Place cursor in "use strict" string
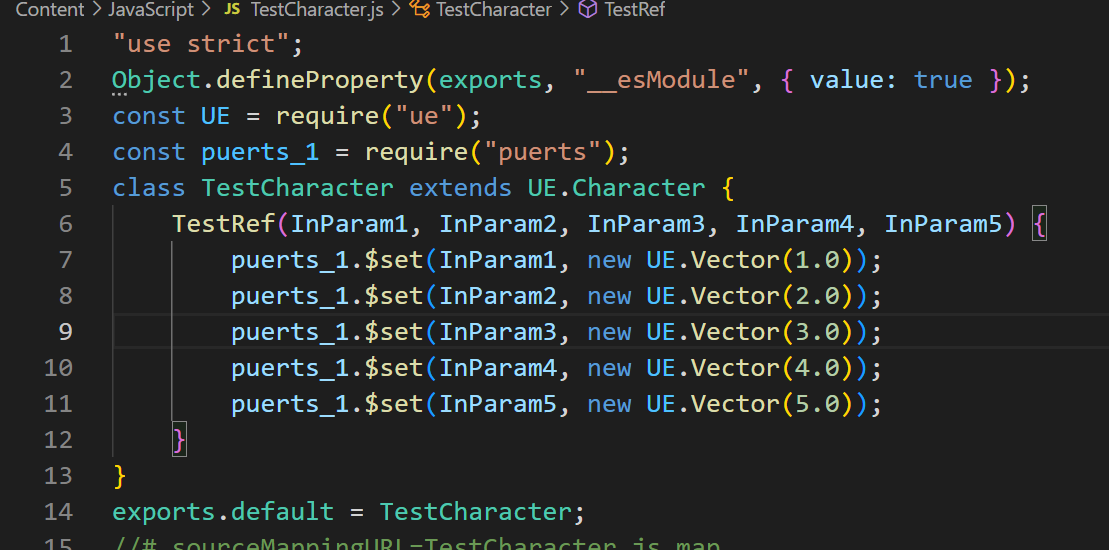This screenshot has width=1109, height=550. (x=201, y=45)
